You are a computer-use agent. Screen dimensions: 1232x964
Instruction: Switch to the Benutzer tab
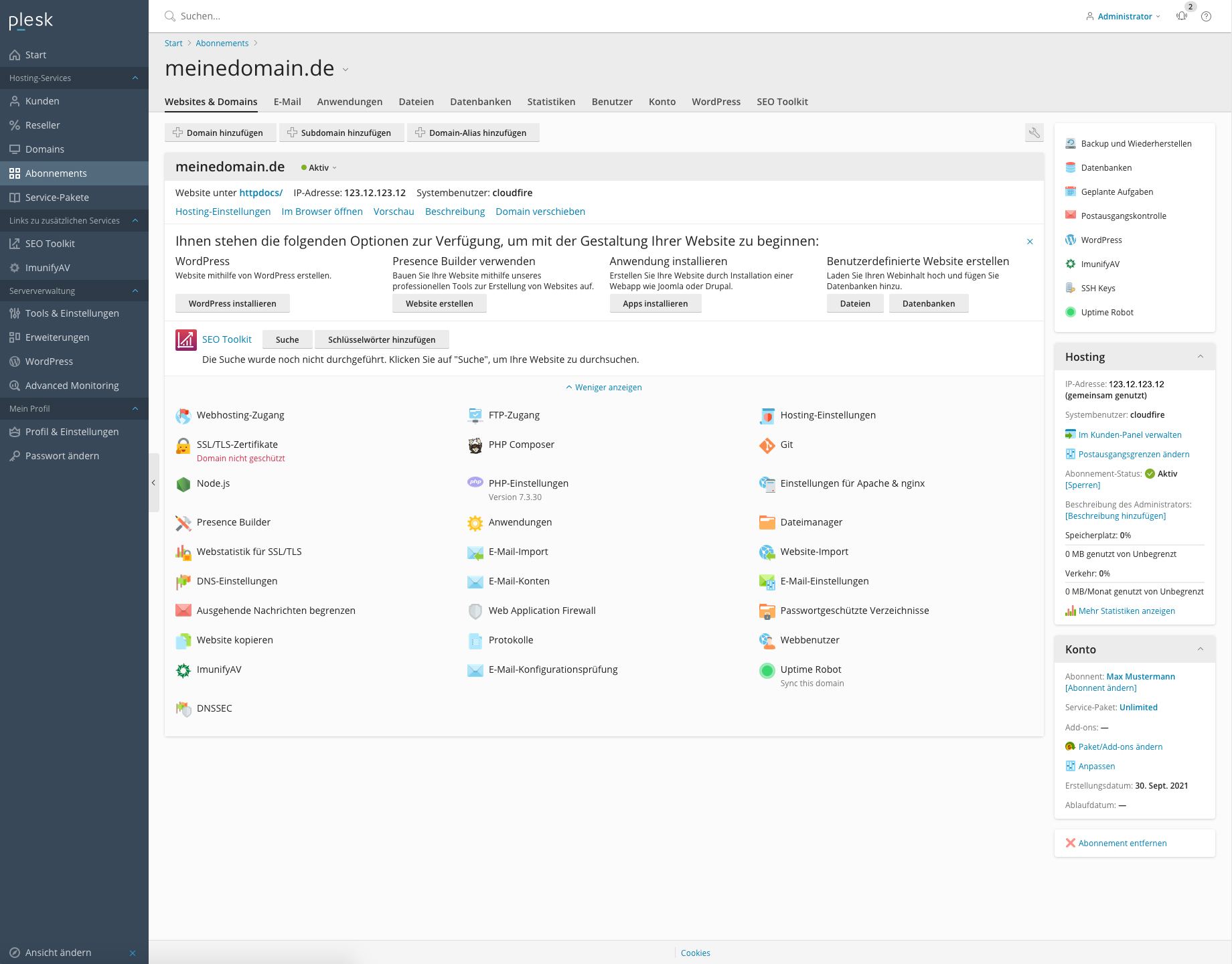(612, 102)
